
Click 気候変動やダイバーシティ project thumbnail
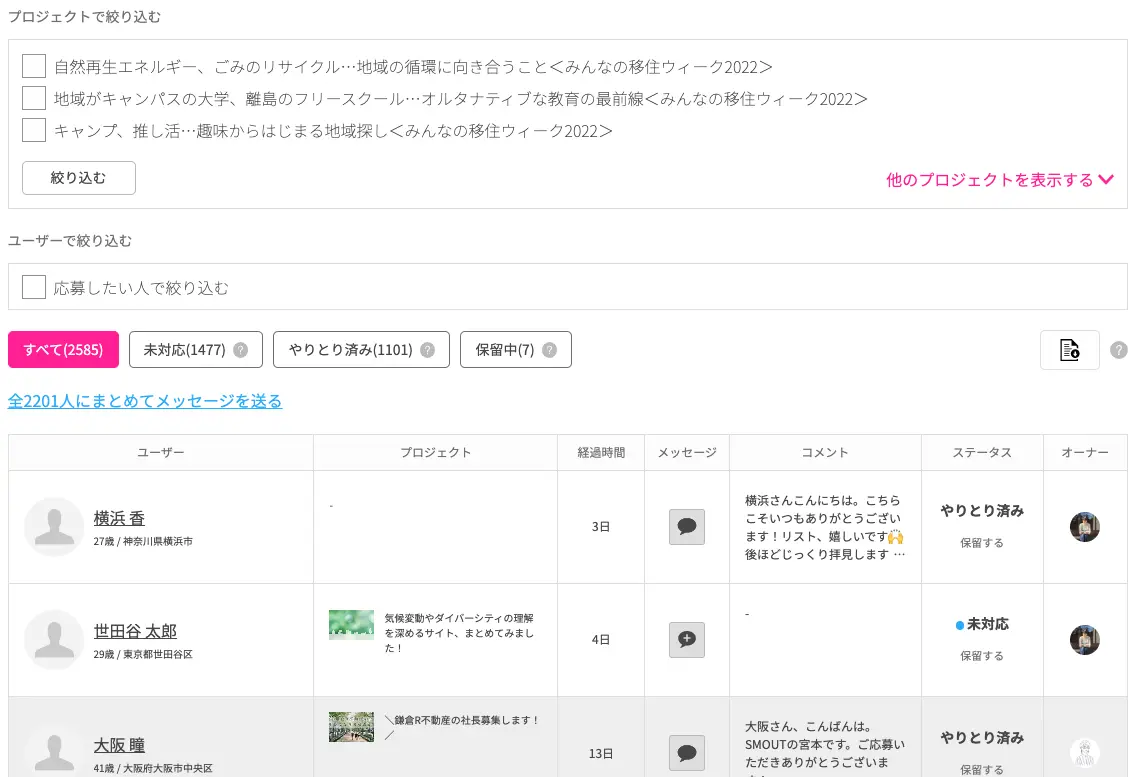coord(352,625)
